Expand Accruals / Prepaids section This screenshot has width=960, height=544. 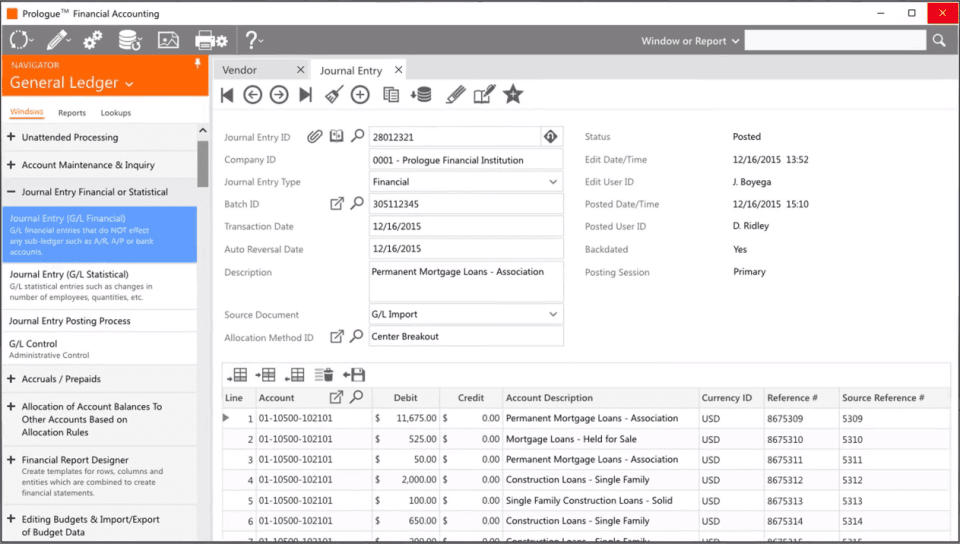coord(11,379)
